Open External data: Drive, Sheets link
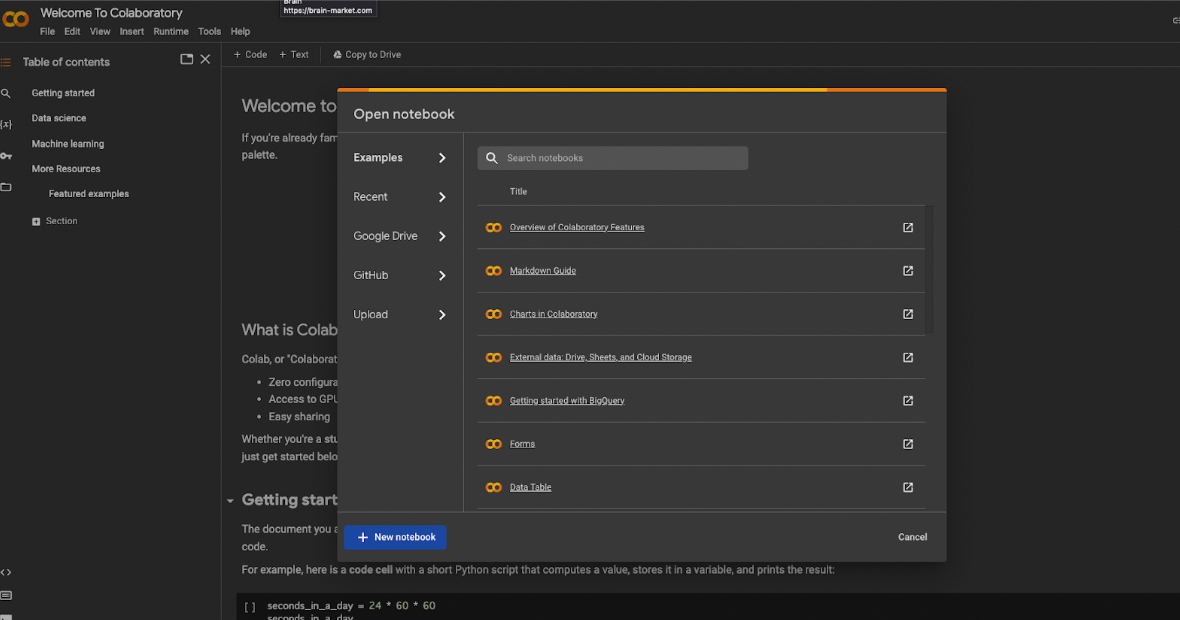1180x620 pixels. click(601, 357)
